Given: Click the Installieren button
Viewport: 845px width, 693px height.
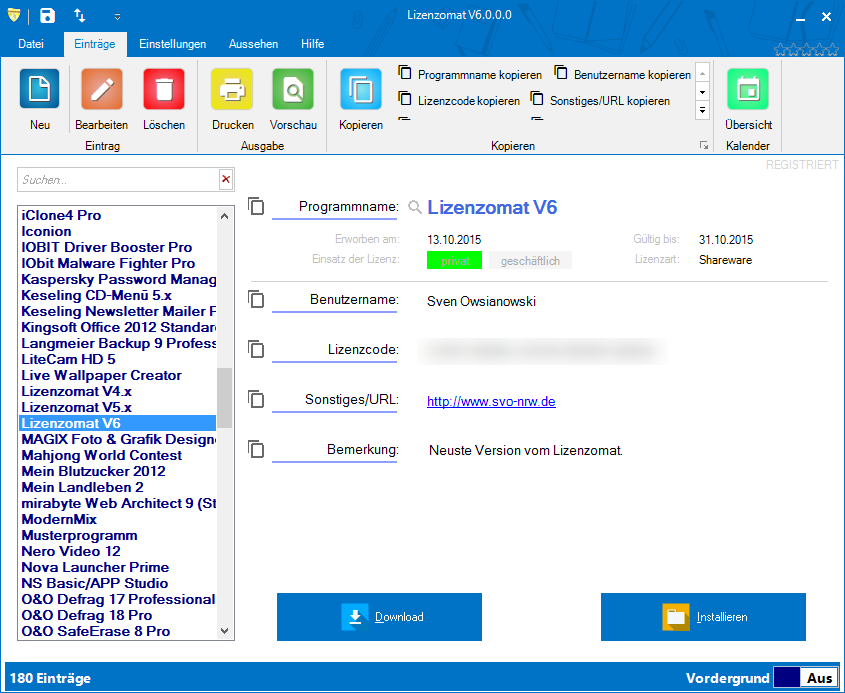Looking at the screenshot, I should [703, 617].
